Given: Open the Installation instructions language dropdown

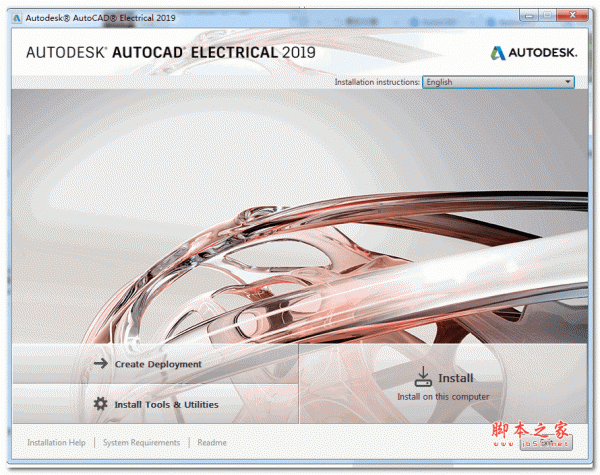Looking at the screenshot, I should [498, 82].
